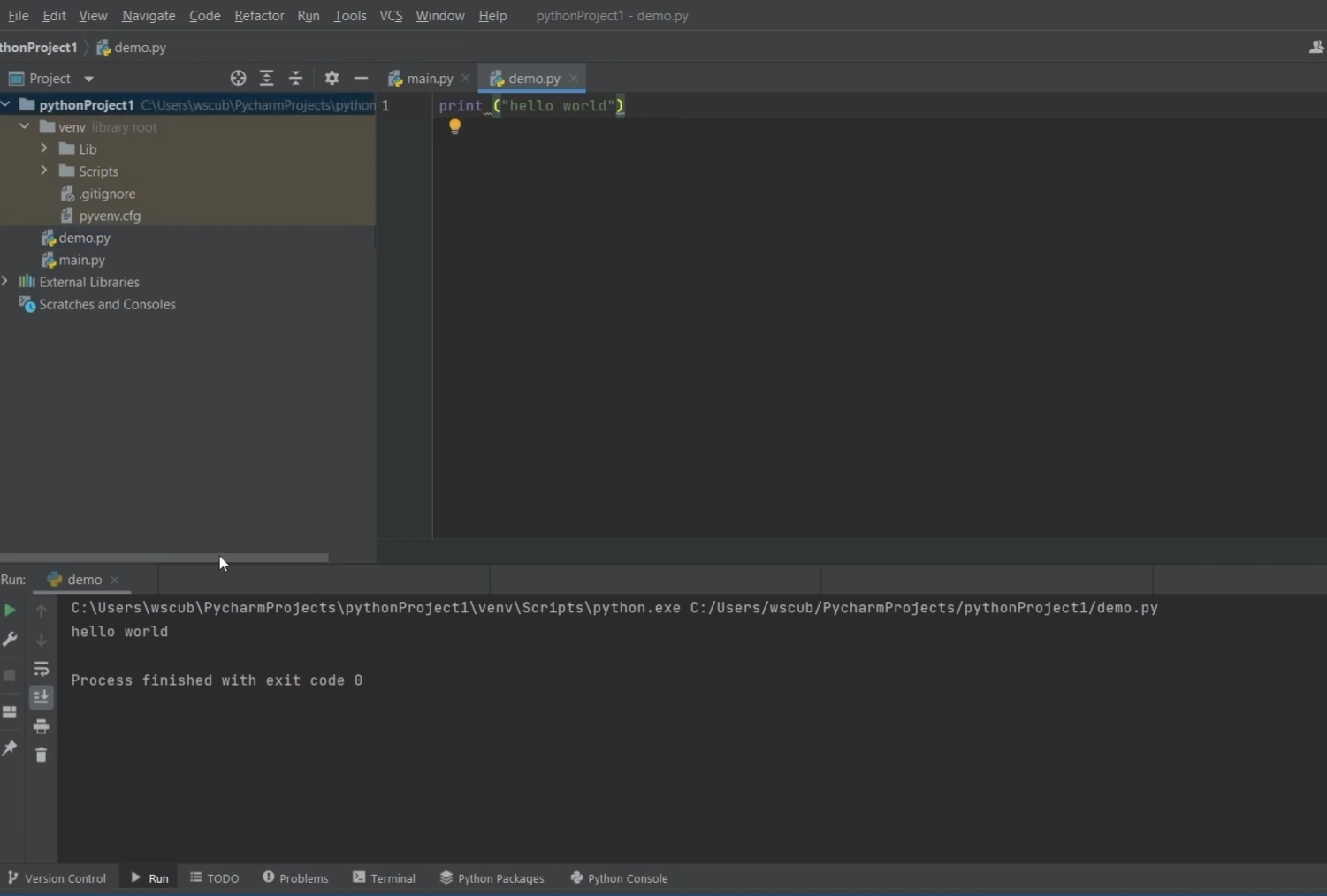Open the Problems tool window
The image size is (1327, 896).
296,878
